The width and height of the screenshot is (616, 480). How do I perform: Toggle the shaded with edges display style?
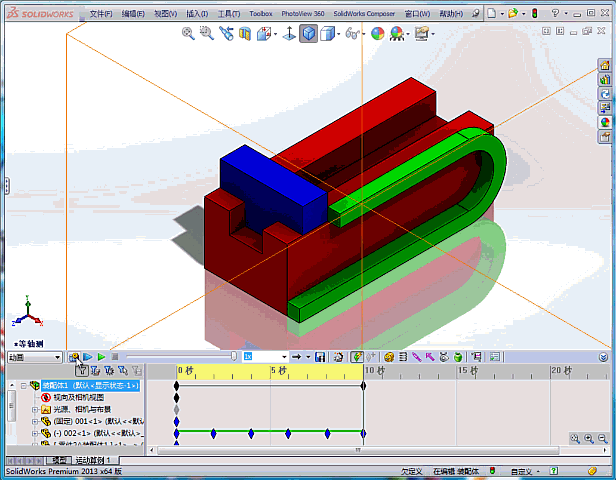coord(309,33)
